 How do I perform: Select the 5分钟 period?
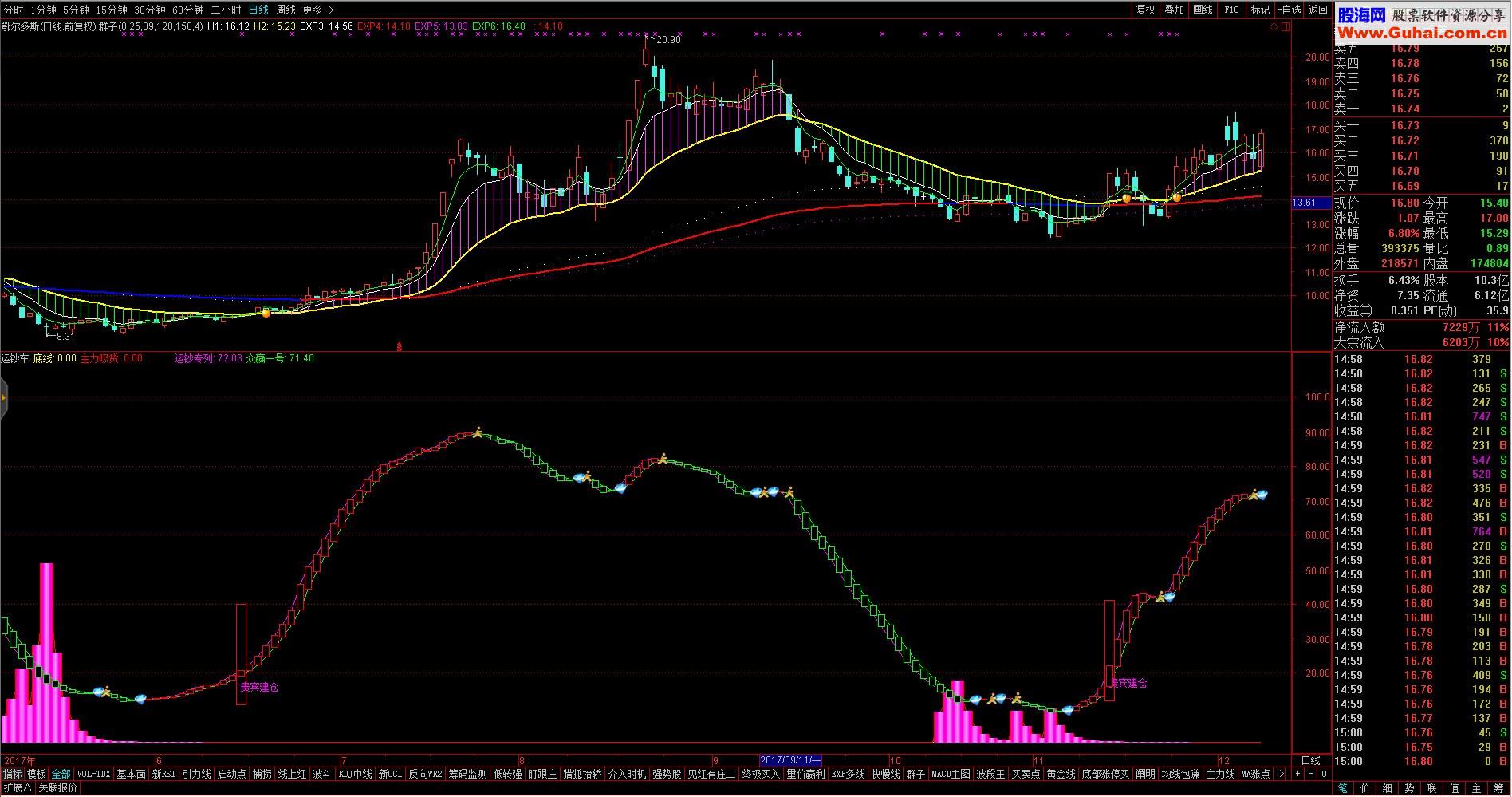[x=76, y=10]
